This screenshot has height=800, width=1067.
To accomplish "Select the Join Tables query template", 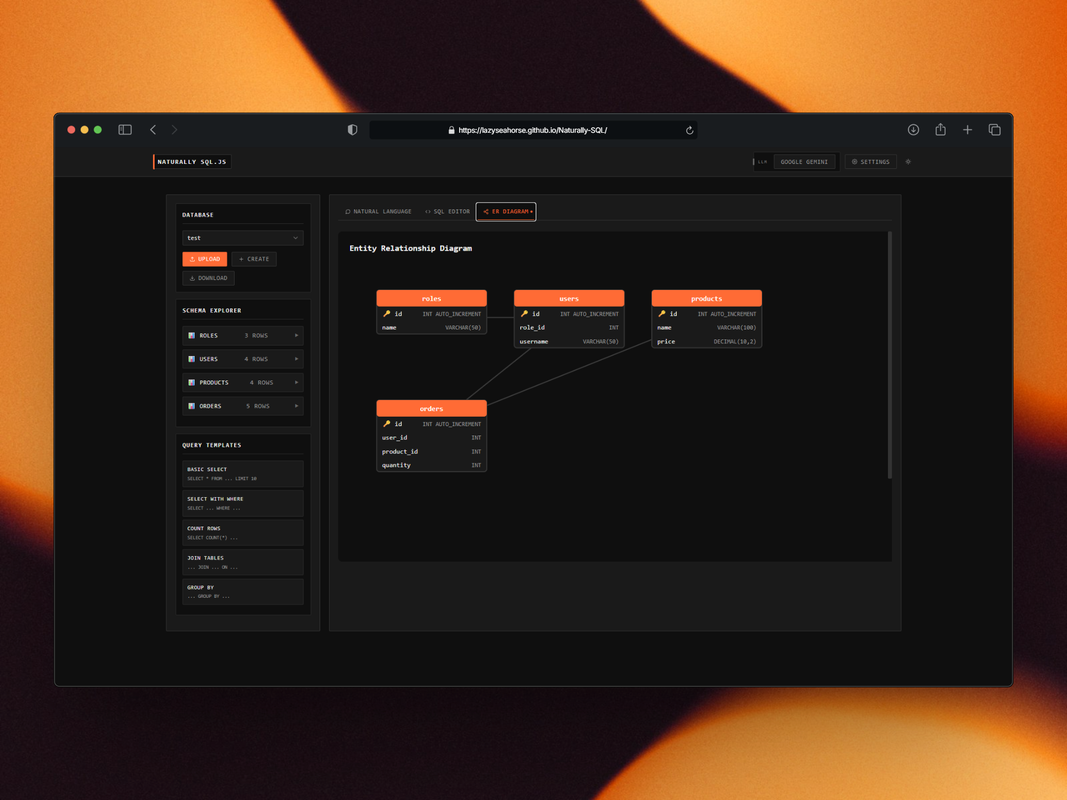I will [242, 562].
